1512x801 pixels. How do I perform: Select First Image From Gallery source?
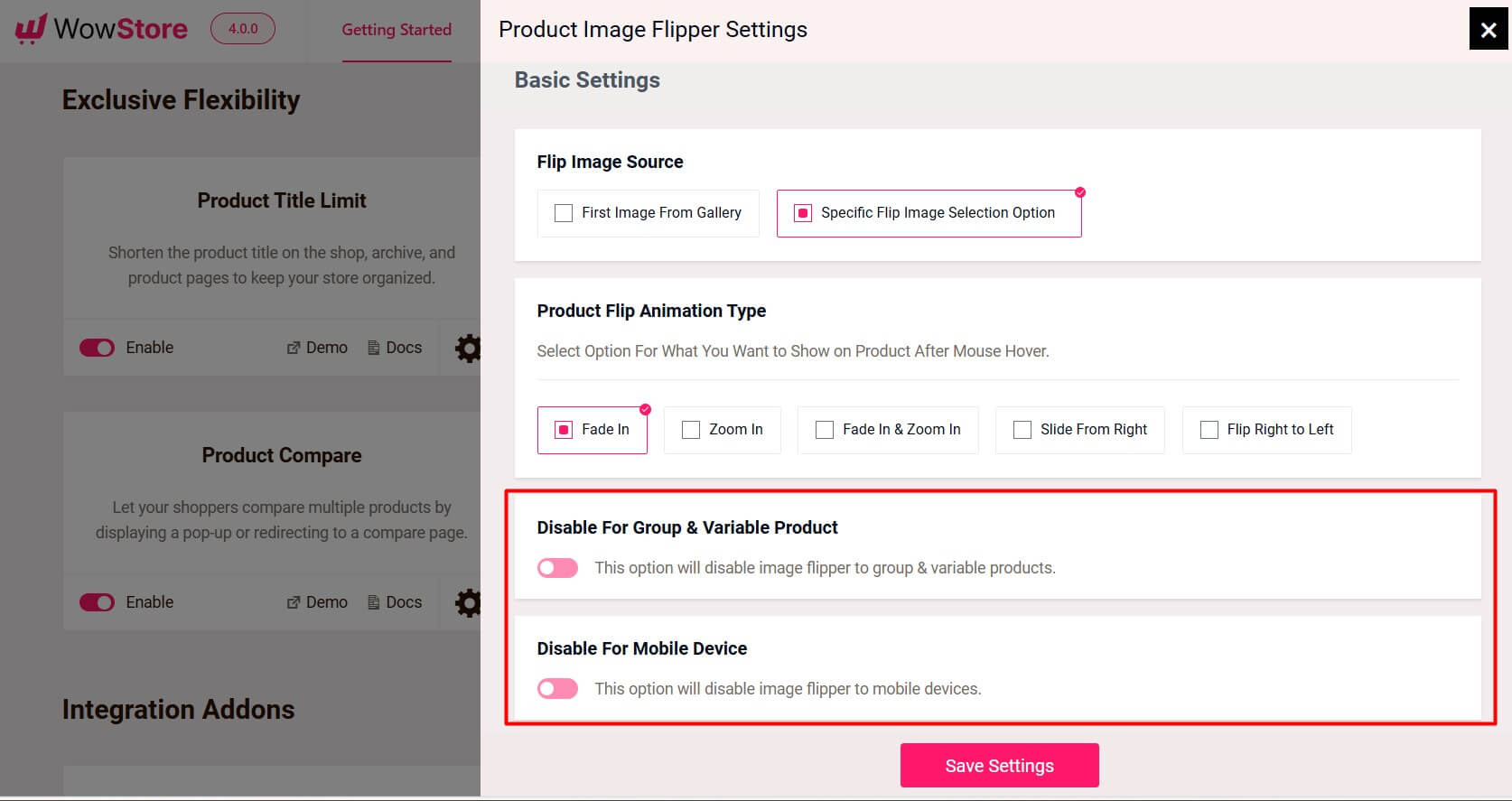tap(564, 213)
